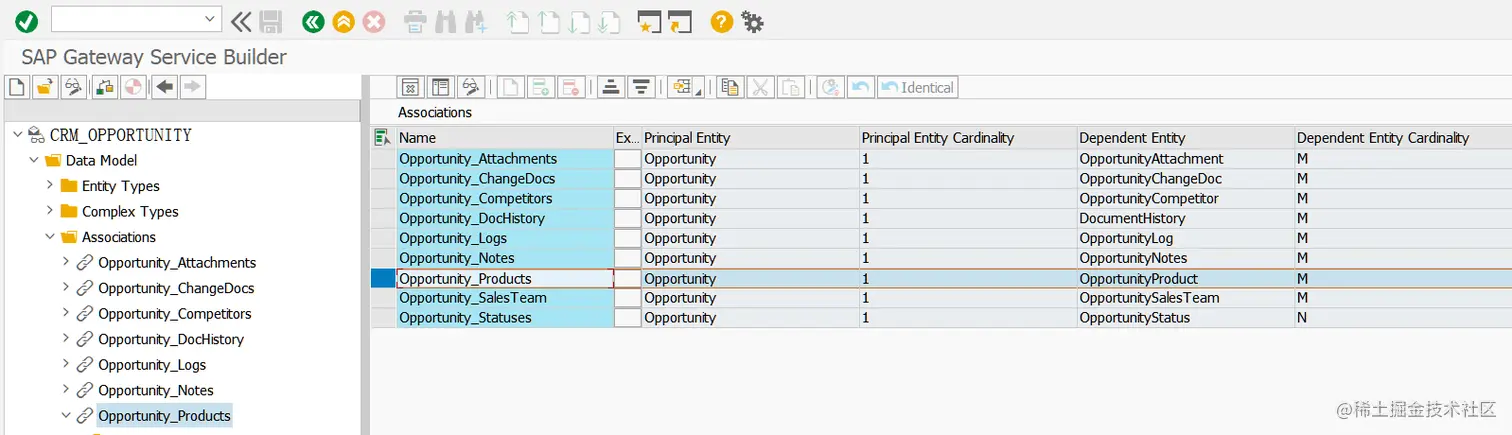Image resolution: width=1512 pixels, height=435 pixels.
Task: Expand Opportunity_Competitors in the tree
Action: 66,313
